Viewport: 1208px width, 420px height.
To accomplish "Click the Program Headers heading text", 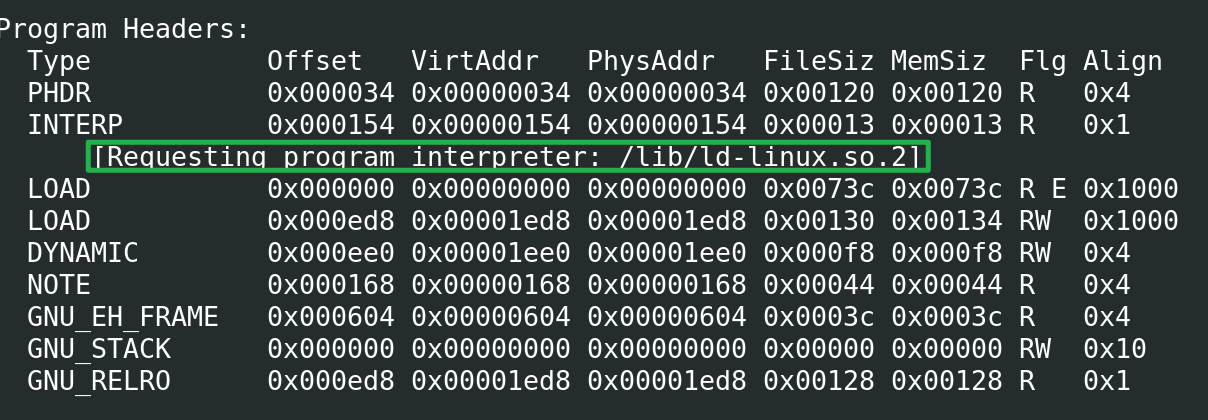I will click(x=122, y=29).
